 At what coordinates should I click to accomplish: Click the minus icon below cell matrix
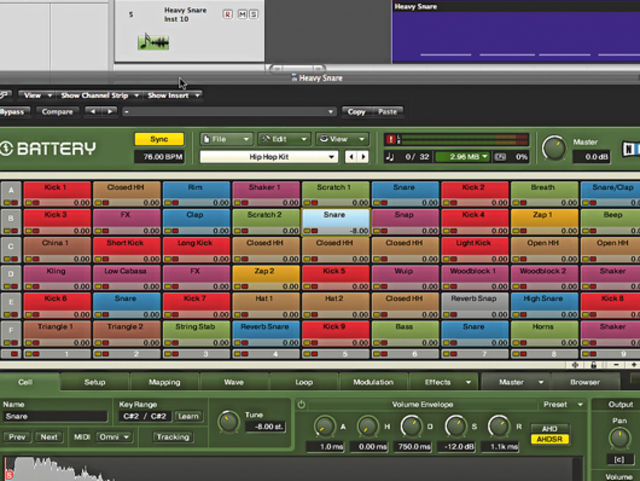(616, 365)
